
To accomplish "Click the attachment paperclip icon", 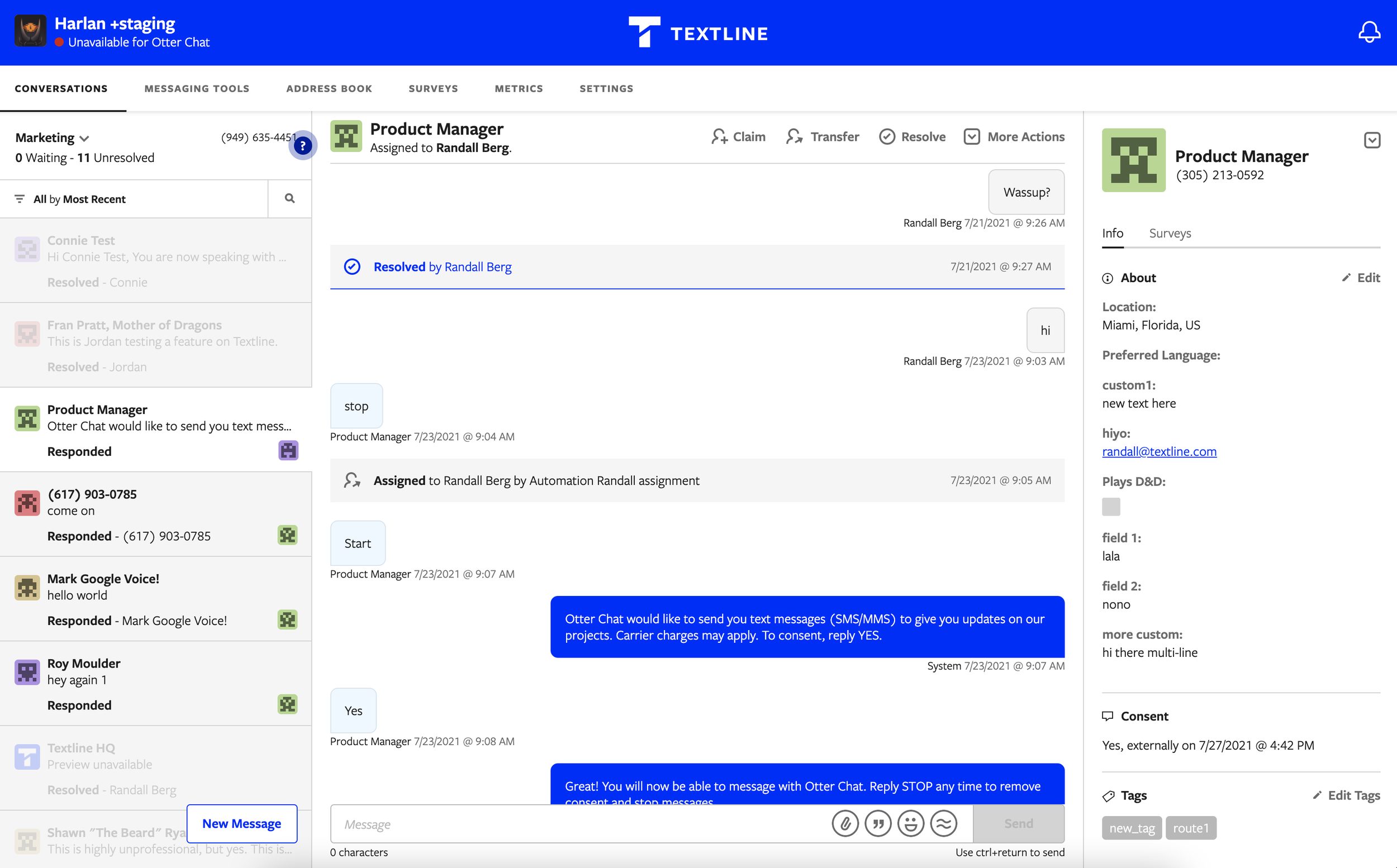I will tap(845, 824).
